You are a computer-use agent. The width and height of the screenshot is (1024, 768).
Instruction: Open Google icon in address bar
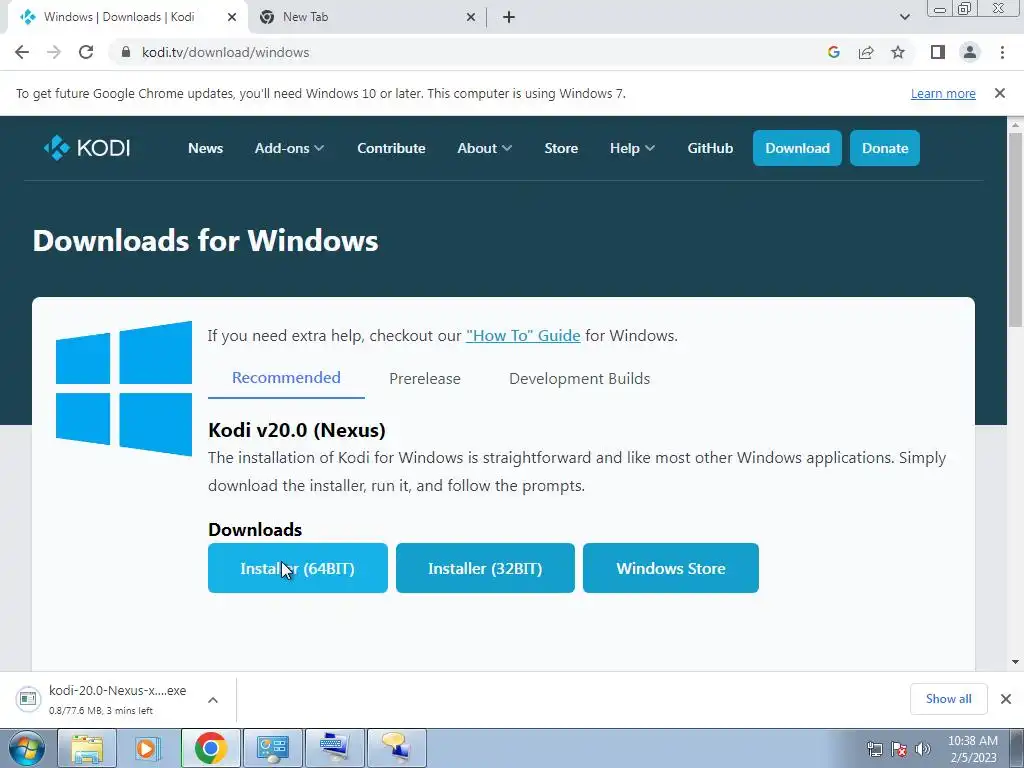[x=833, y=52]
